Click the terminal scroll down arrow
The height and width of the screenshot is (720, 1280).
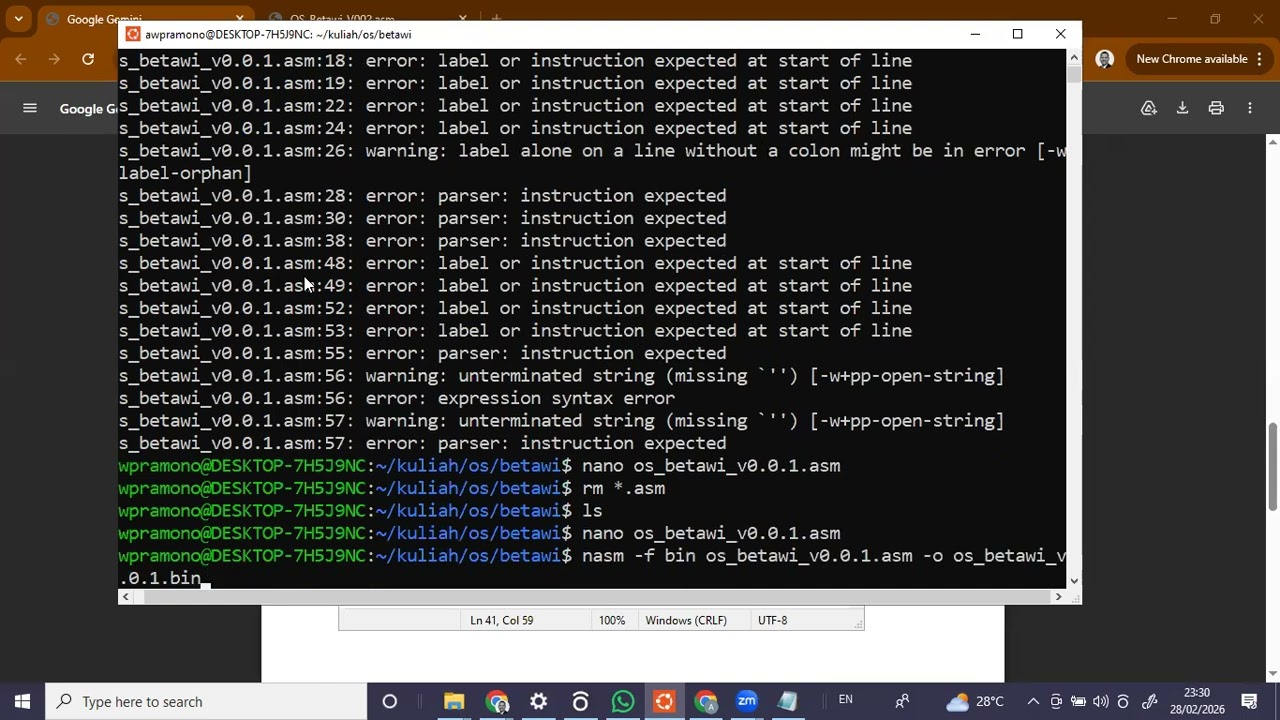coord(1074,581)
